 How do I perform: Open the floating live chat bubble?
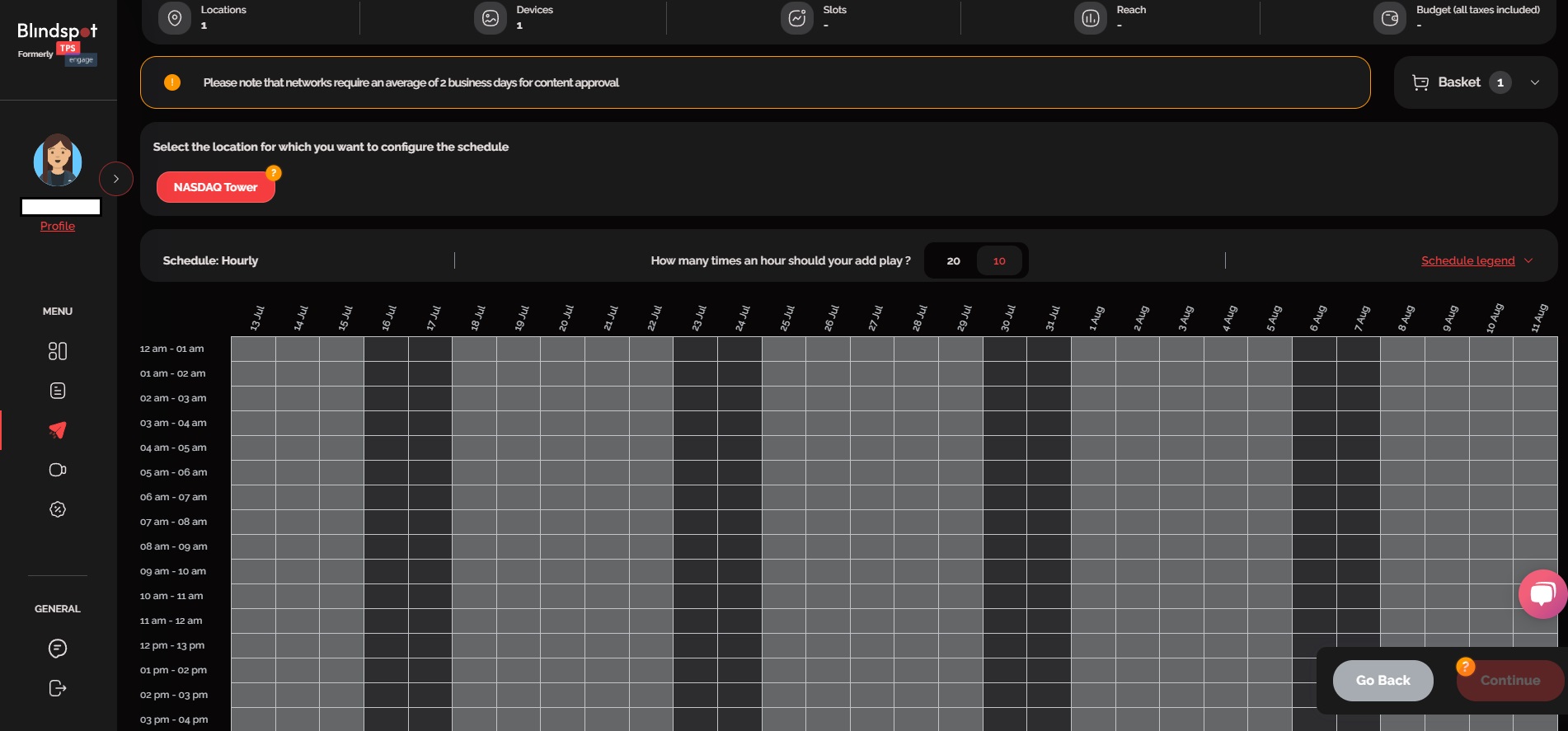tap(1542, 593)
